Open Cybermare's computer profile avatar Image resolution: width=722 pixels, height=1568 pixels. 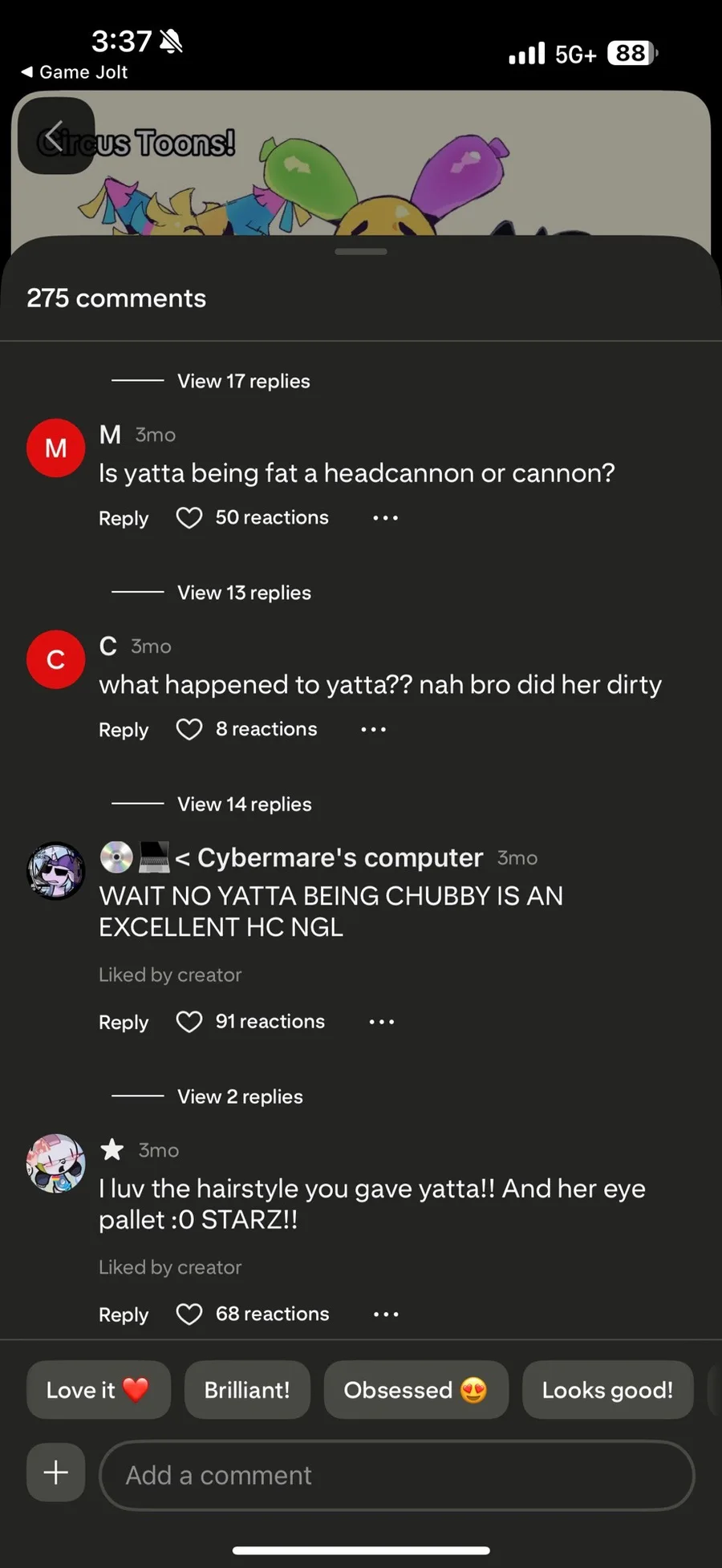pyautogui.click(x=55, y=871)
